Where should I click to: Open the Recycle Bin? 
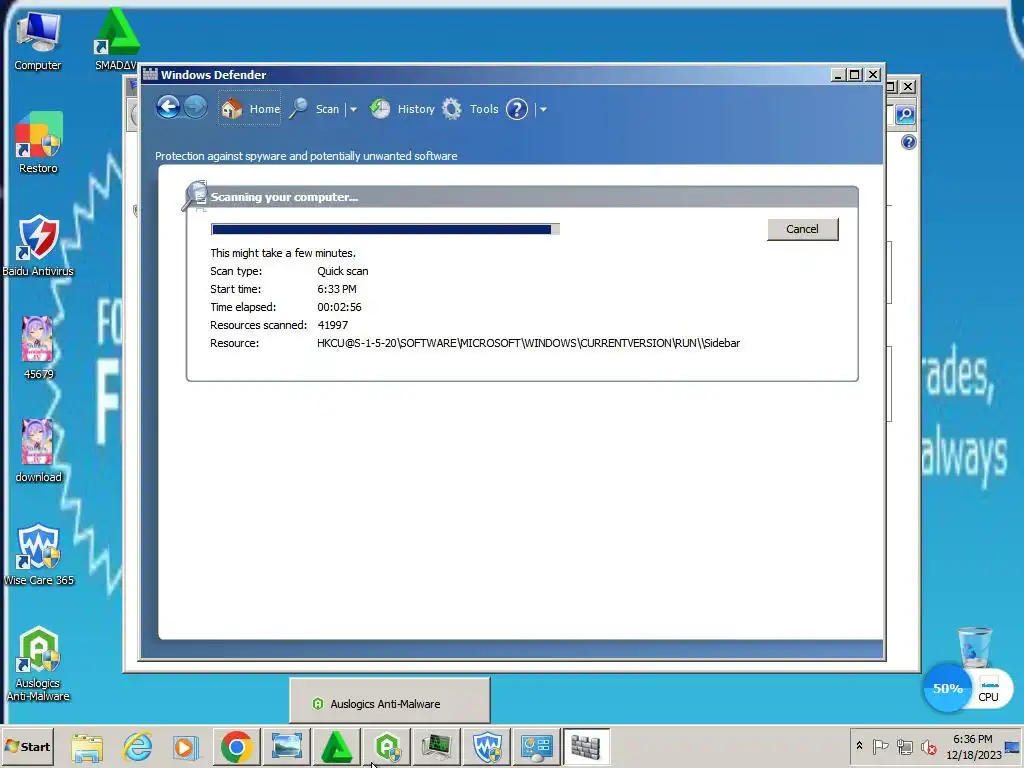(x=974, y=647)
